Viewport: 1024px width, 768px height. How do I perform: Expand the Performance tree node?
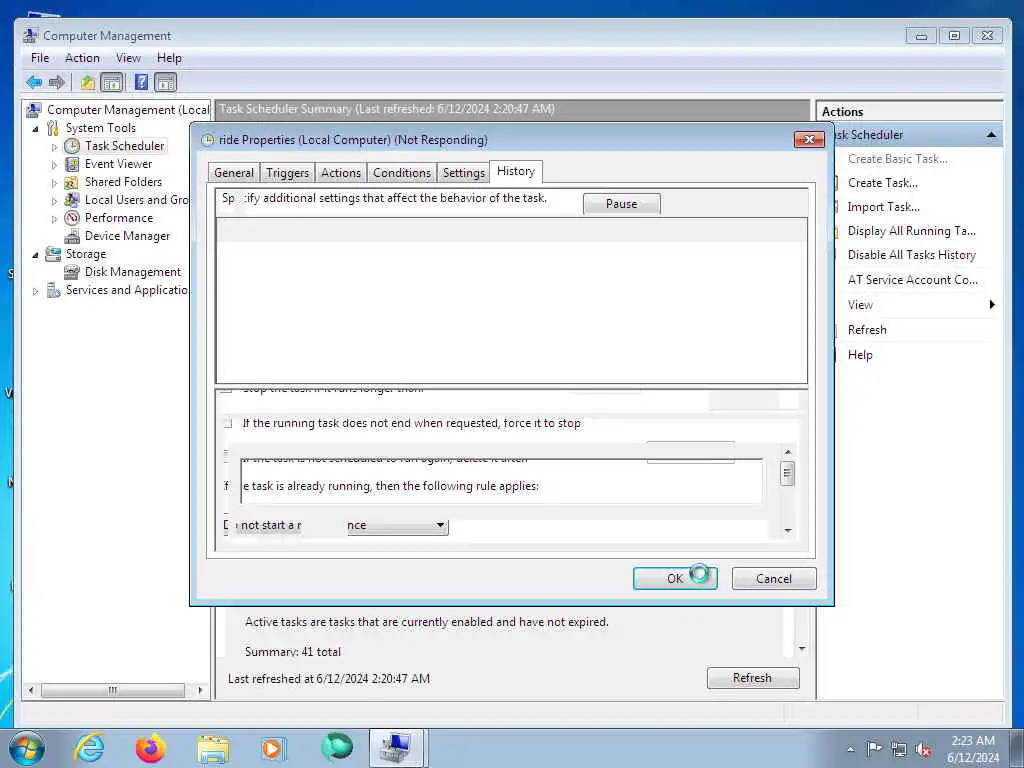click(54, 219)
